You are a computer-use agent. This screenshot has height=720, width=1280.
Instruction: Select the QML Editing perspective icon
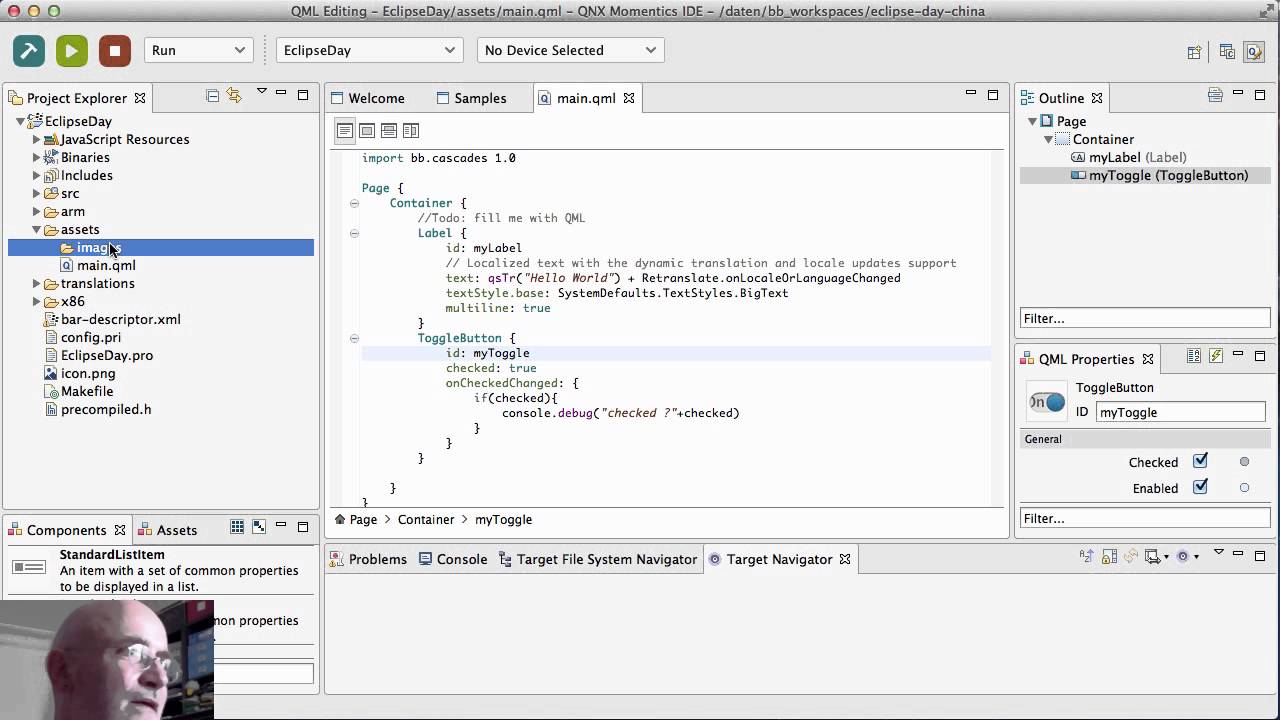point(1253,52)
